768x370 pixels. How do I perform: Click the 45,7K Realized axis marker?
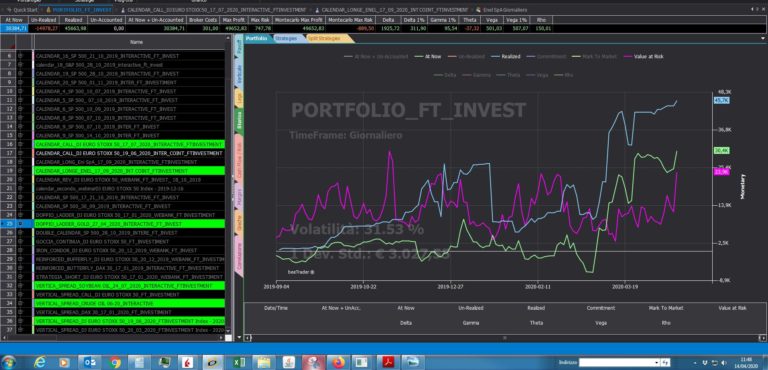click(x=721, y=100)
